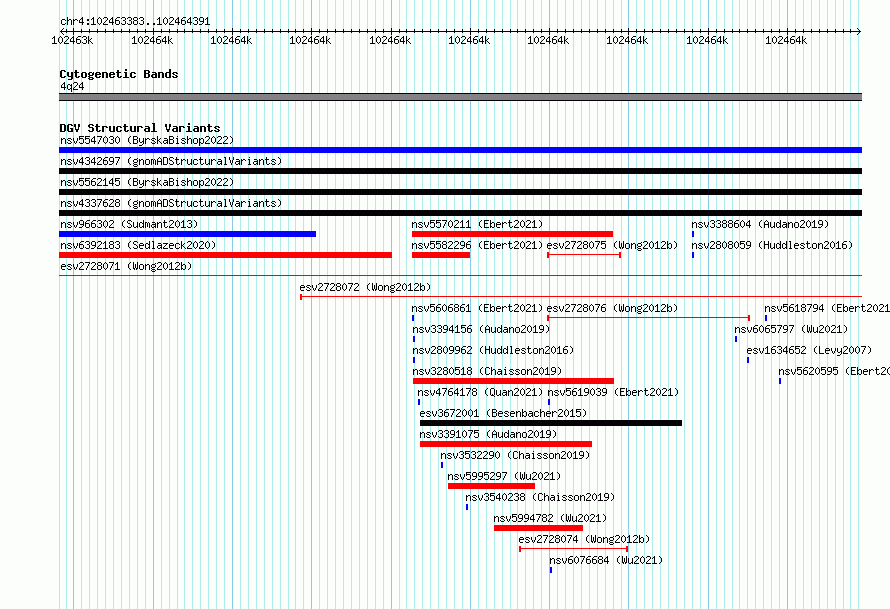
Task: Click the esv2728076 thin red span
Action: pos(649,318)
